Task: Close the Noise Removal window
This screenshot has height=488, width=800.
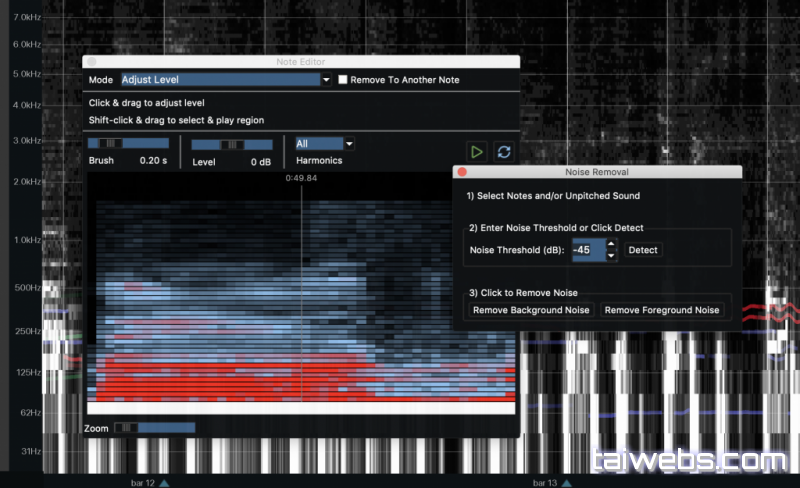Action: click(462, 172)
